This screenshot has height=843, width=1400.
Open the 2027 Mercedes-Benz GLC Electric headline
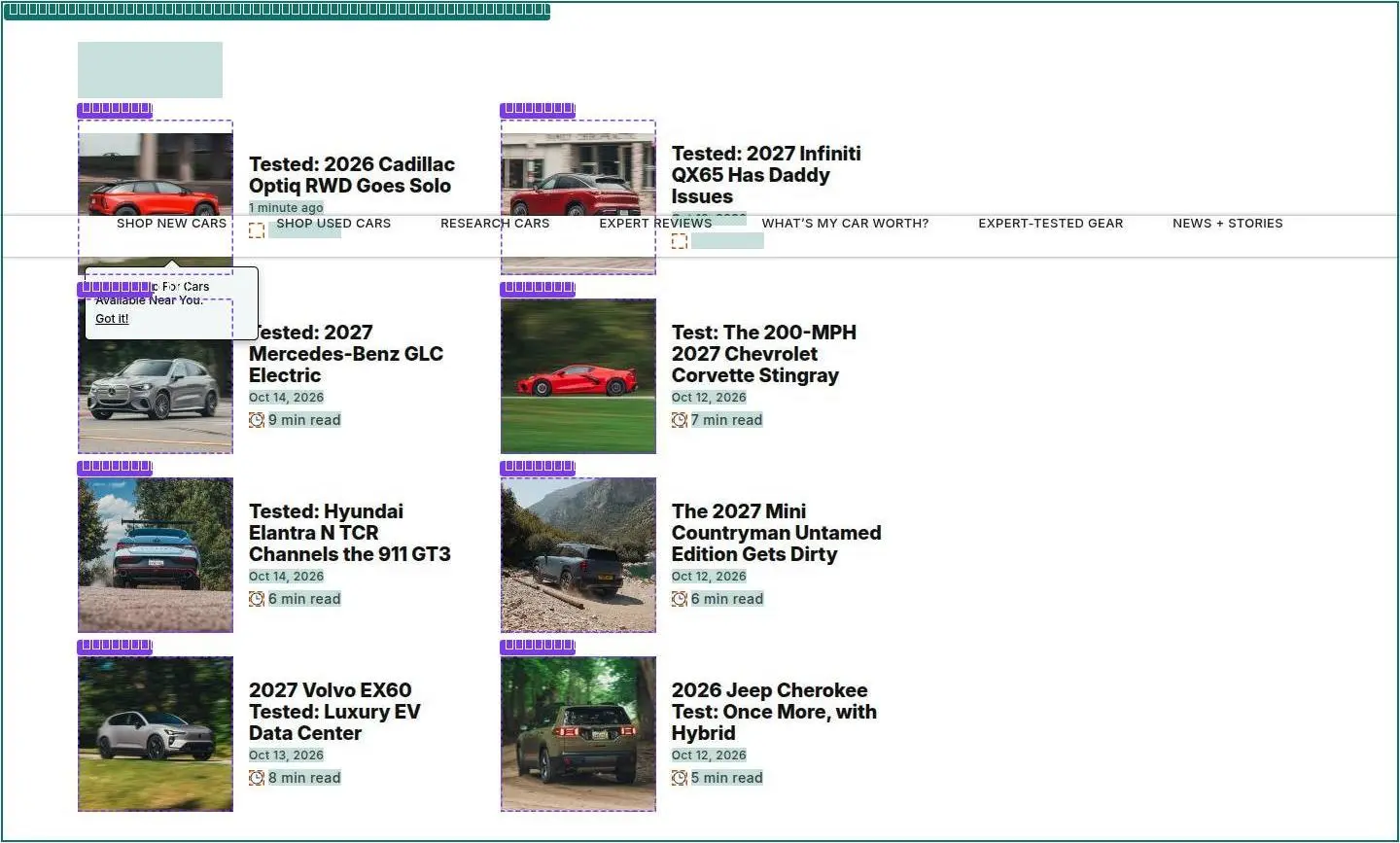[346, 354]
